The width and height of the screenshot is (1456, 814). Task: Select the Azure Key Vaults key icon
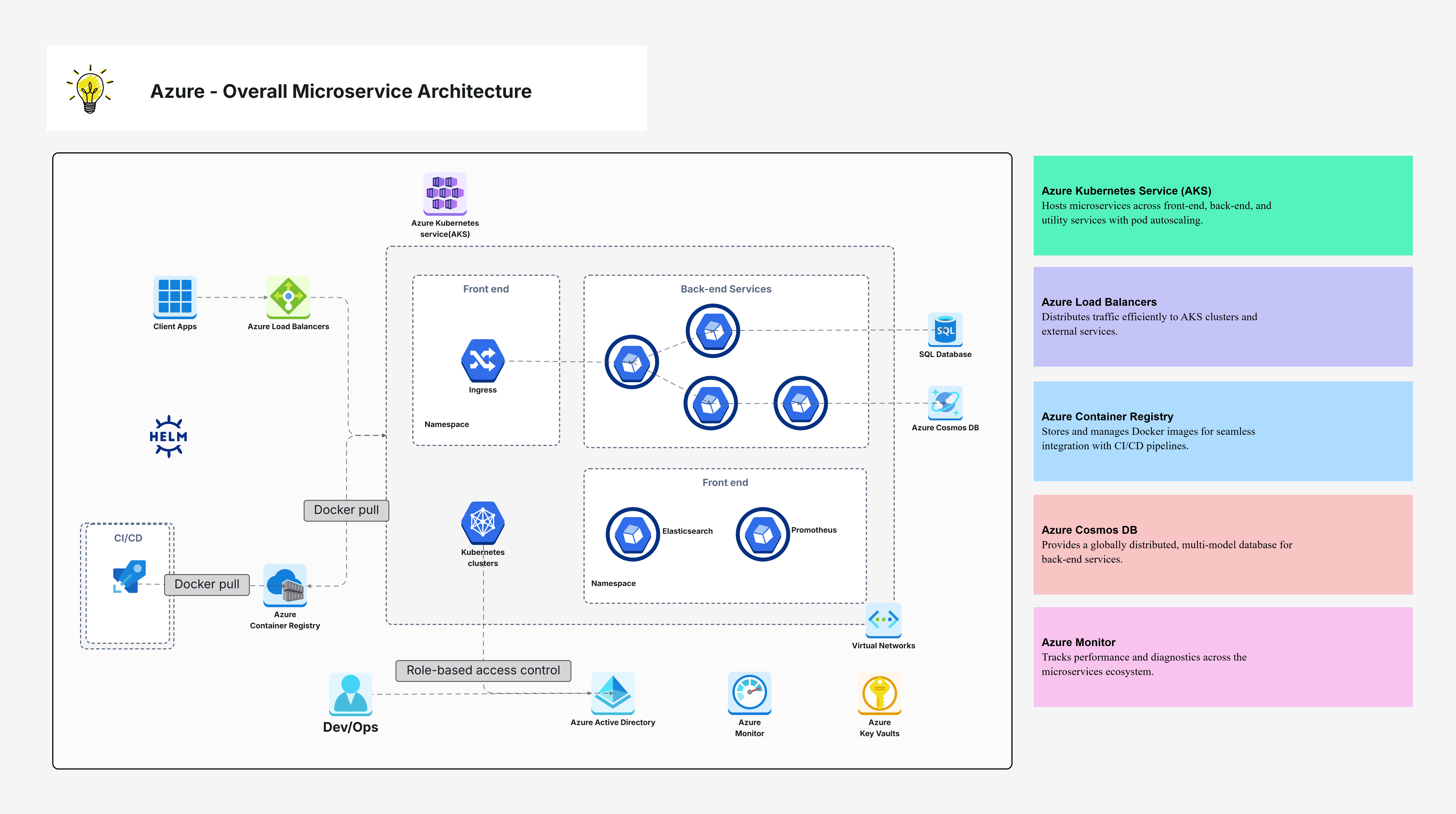(x=879, y=693)
